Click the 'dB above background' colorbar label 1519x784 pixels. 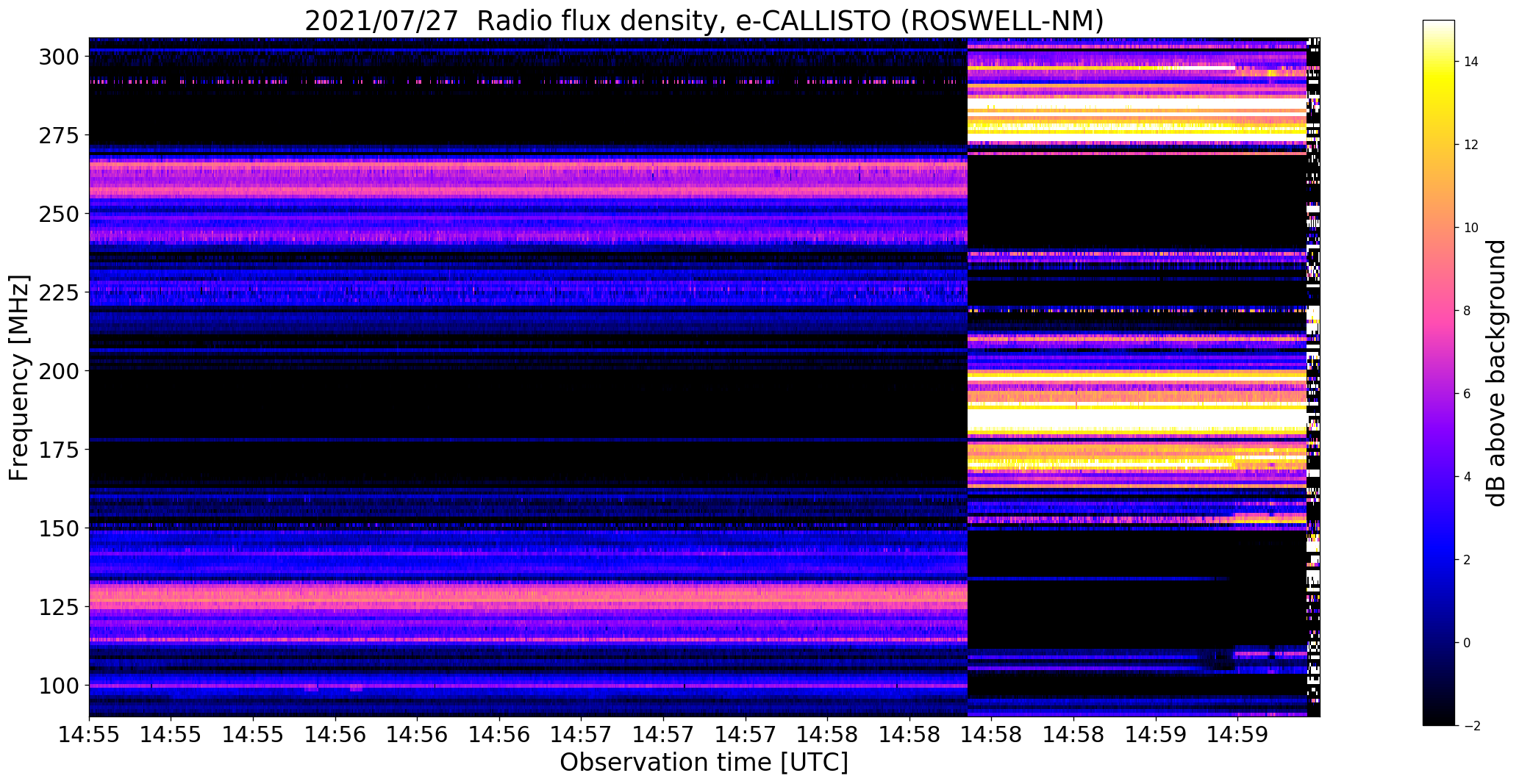(x=1496, y=373)
